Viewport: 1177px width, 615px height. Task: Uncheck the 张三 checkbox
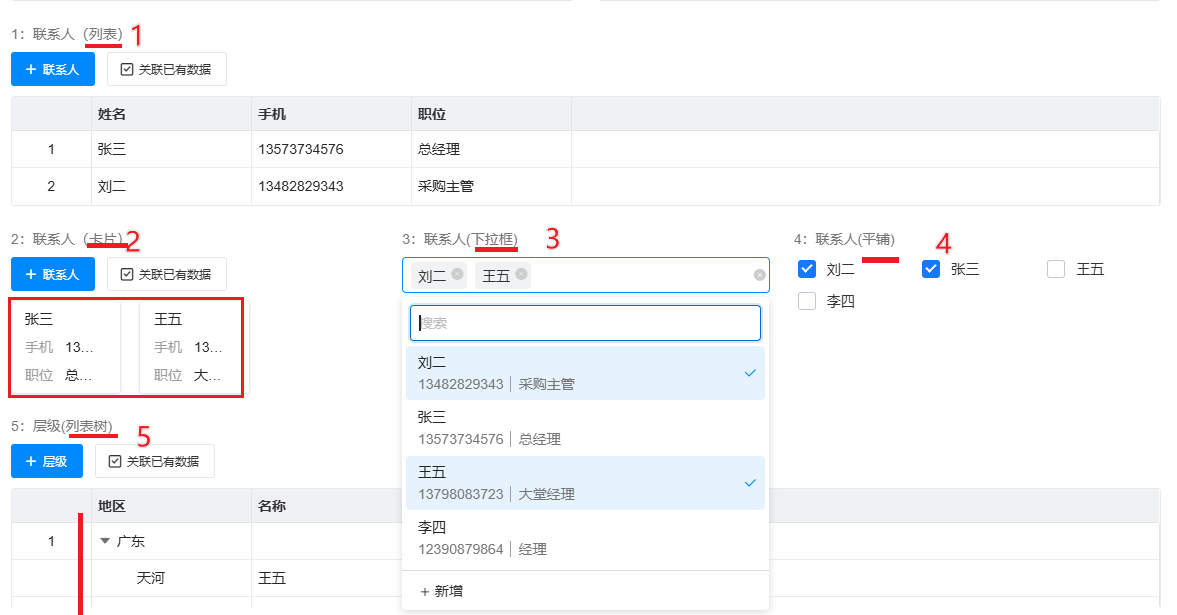point(931,269)
